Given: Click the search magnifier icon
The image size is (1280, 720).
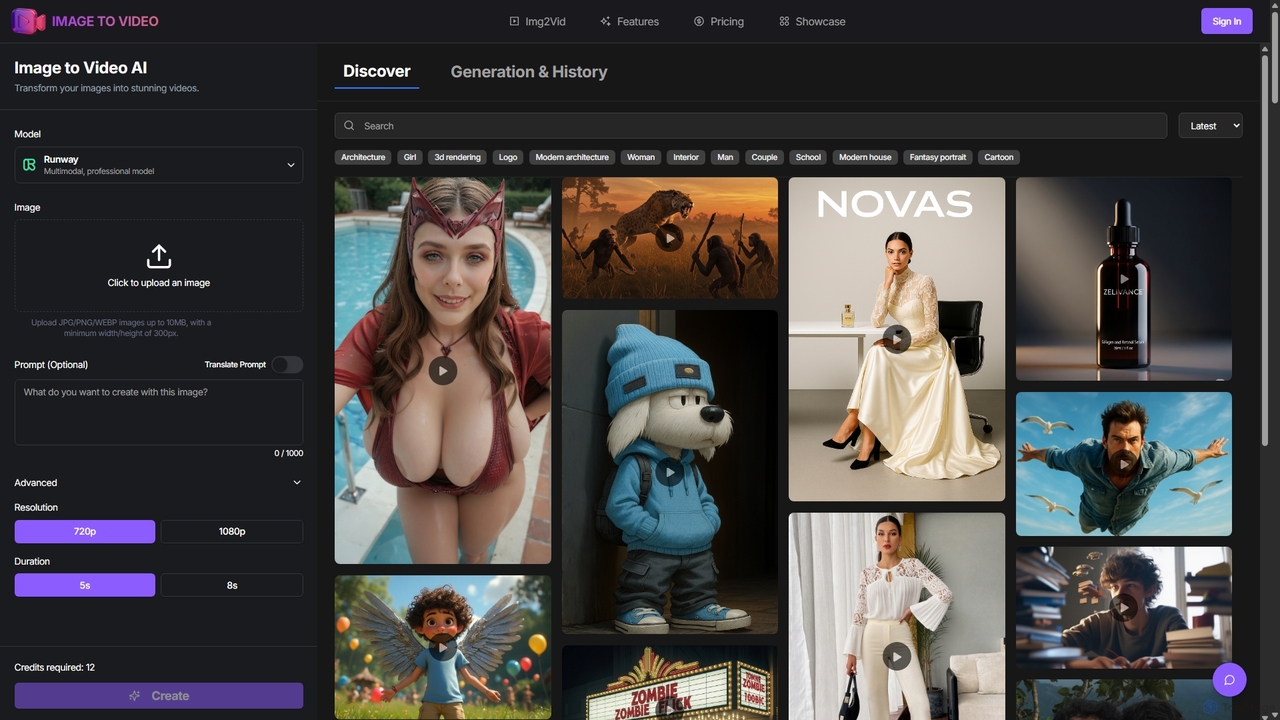Looking at the screenshot, I should tap(349, 126).
